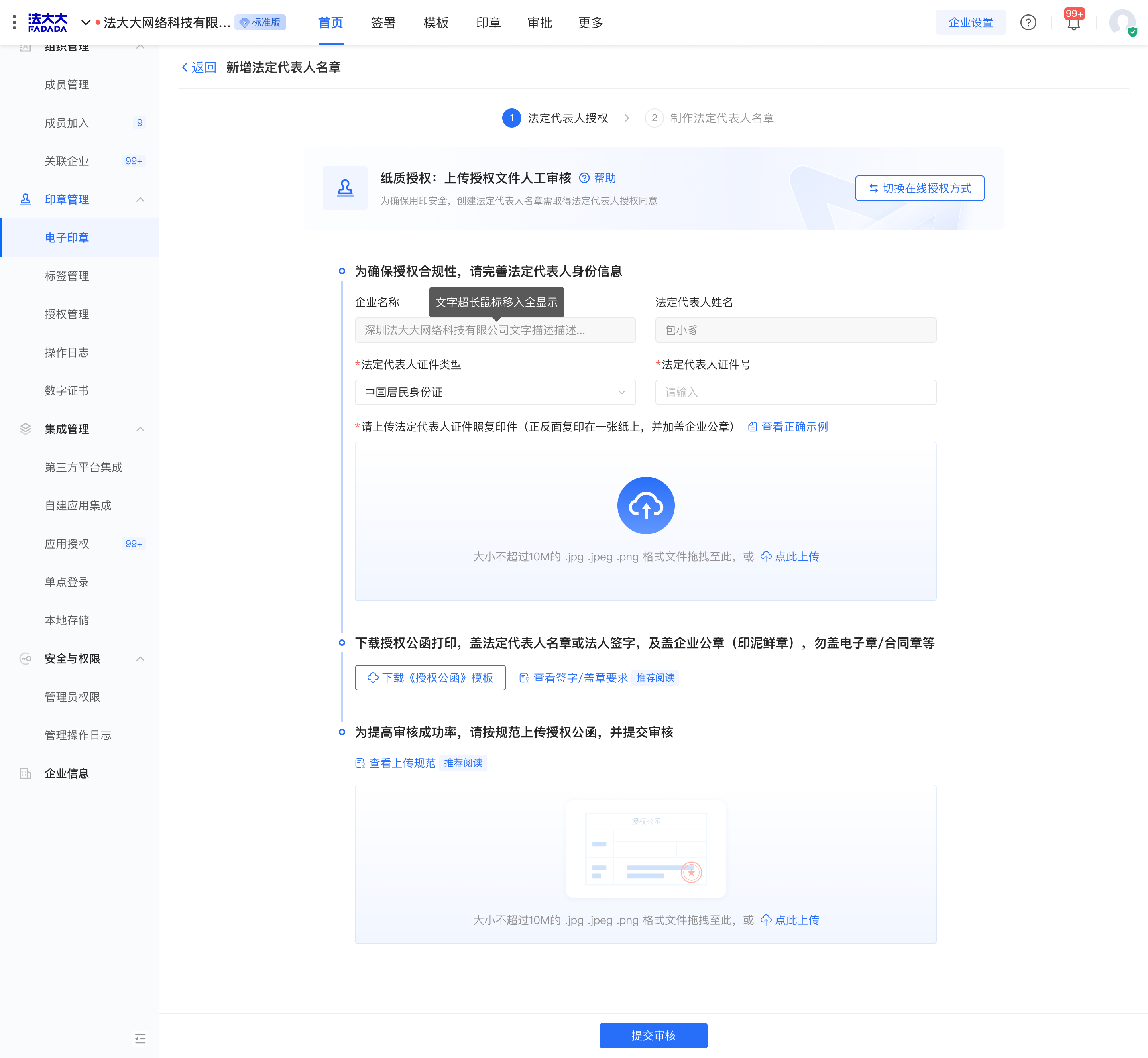Image resolution: width=1148 pixels, height=1058 pixels.
Task: Click the blue cloud upload icon
Action: coord(646,505)
